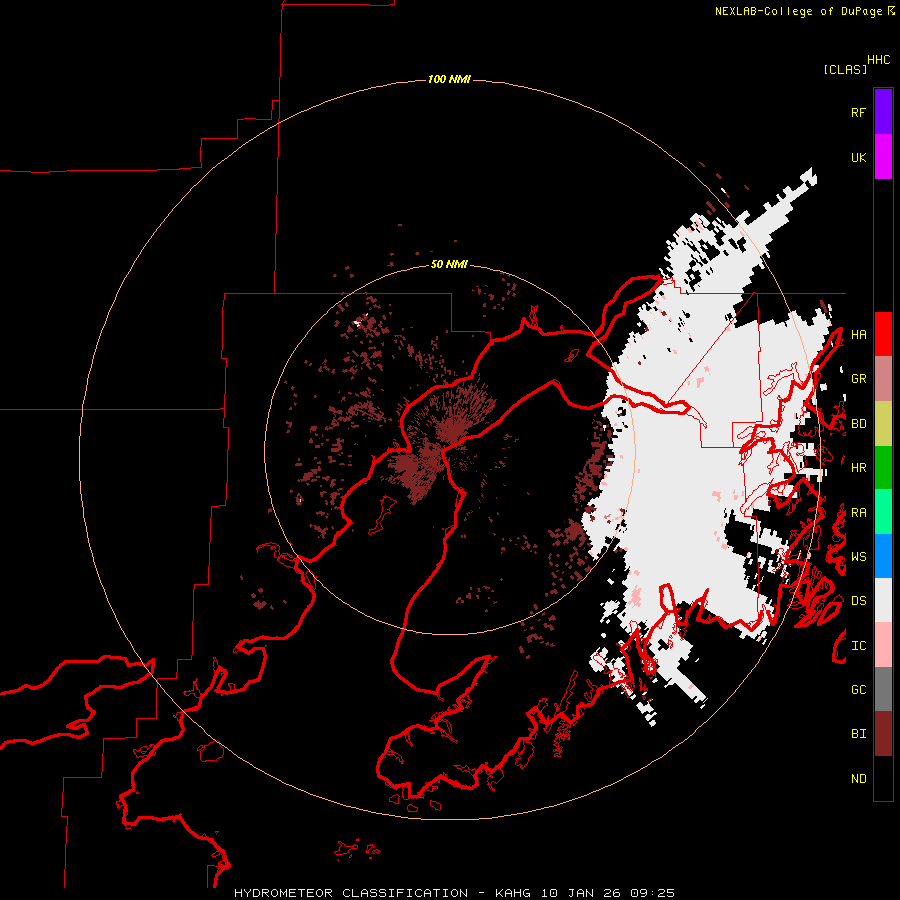
Task: Click the 50 NMI range ring label
Action: [x=449, y=264]
